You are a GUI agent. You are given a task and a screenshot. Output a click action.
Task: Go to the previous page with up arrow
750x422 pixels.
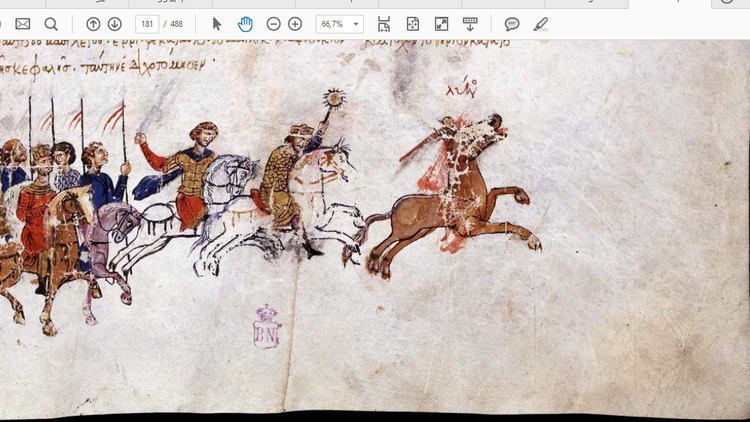(93, 24)
